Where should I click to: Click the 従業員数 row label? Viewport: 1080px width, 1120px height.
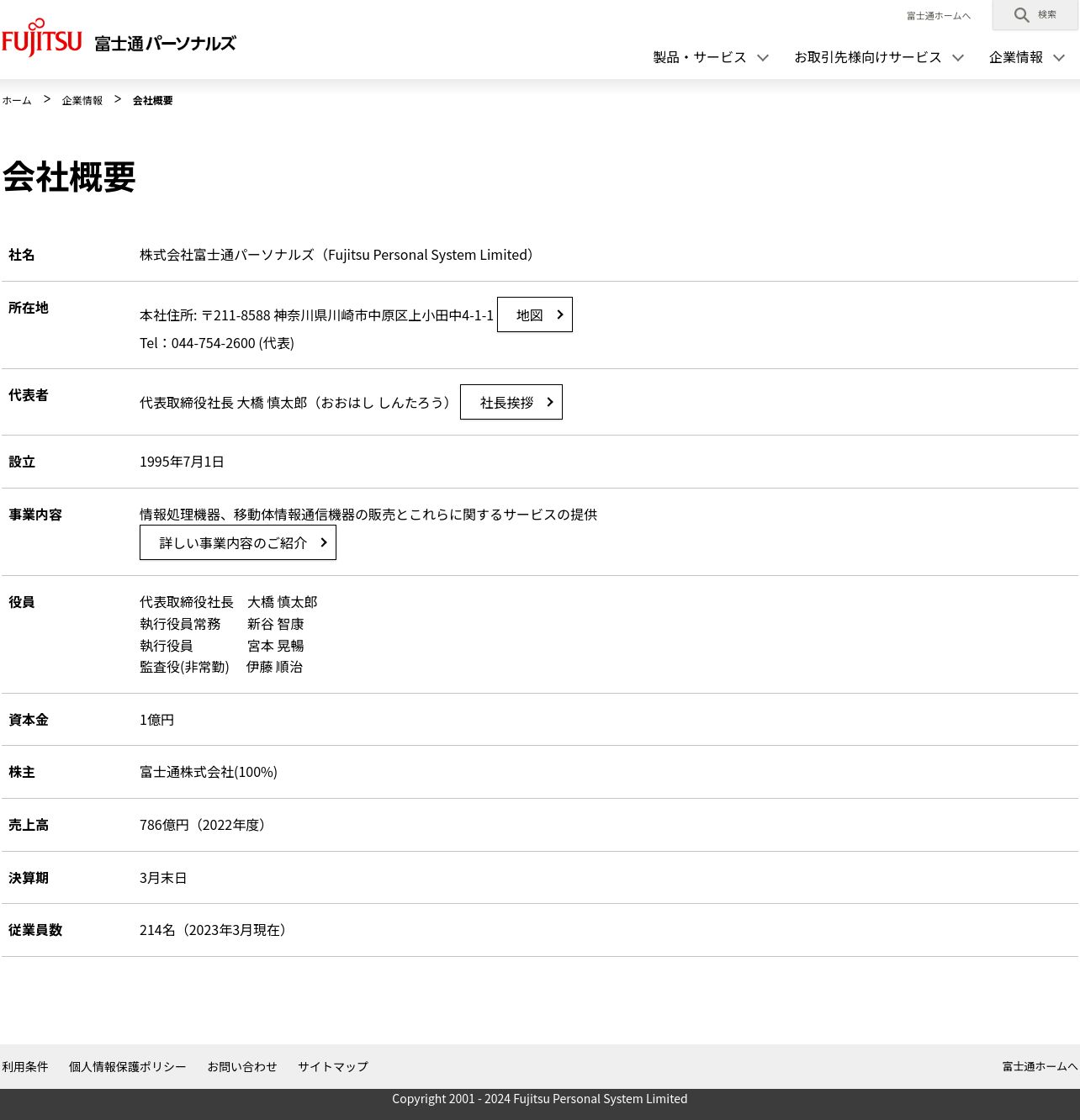[x=35, y=930]
